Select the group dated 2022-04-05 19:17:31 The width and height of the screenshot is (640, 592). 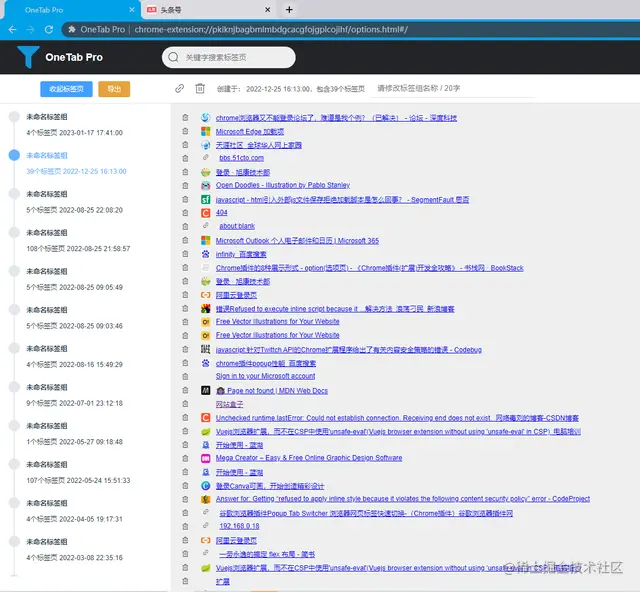74,511
